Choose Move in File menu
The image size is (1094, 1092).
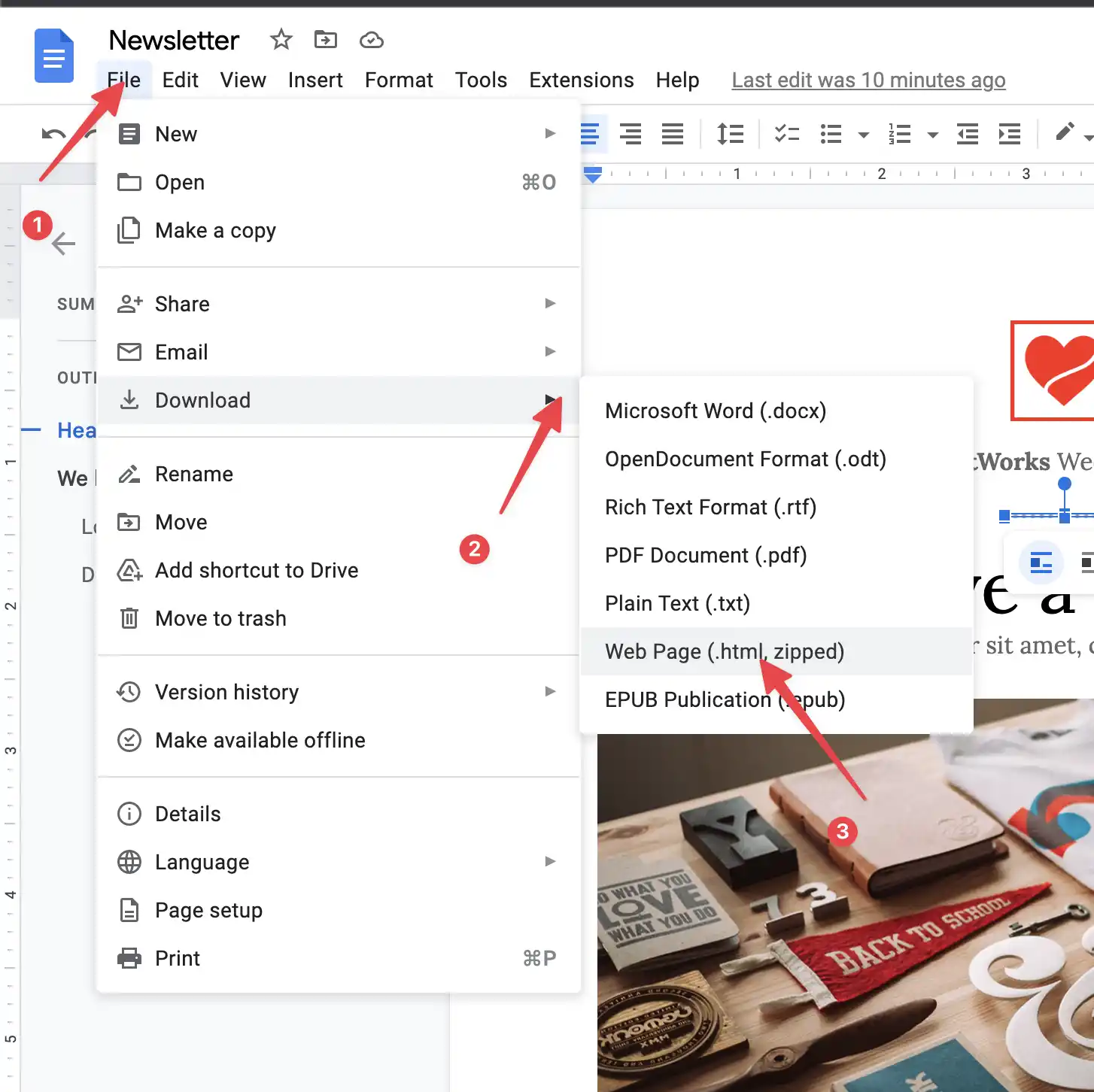pyautogui.click(x=339, y=522)
